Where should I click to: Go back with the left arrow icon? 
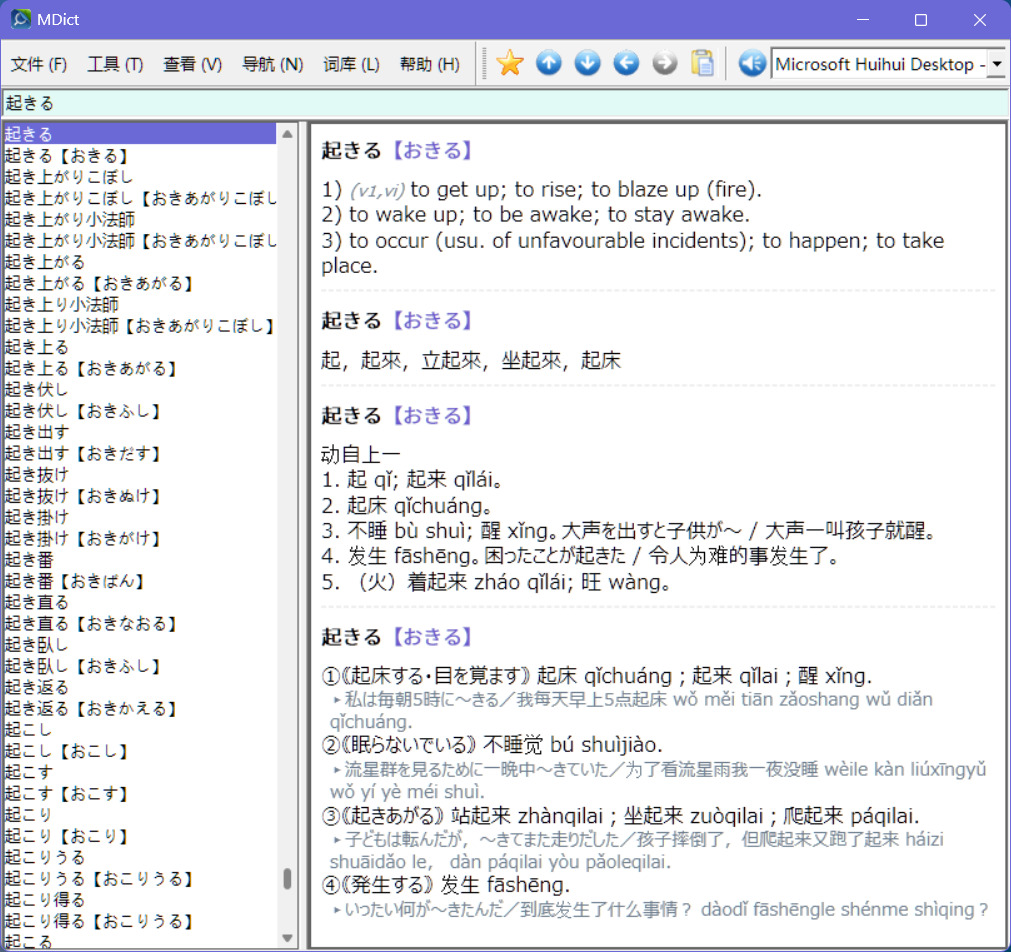[x=626, y=63]
